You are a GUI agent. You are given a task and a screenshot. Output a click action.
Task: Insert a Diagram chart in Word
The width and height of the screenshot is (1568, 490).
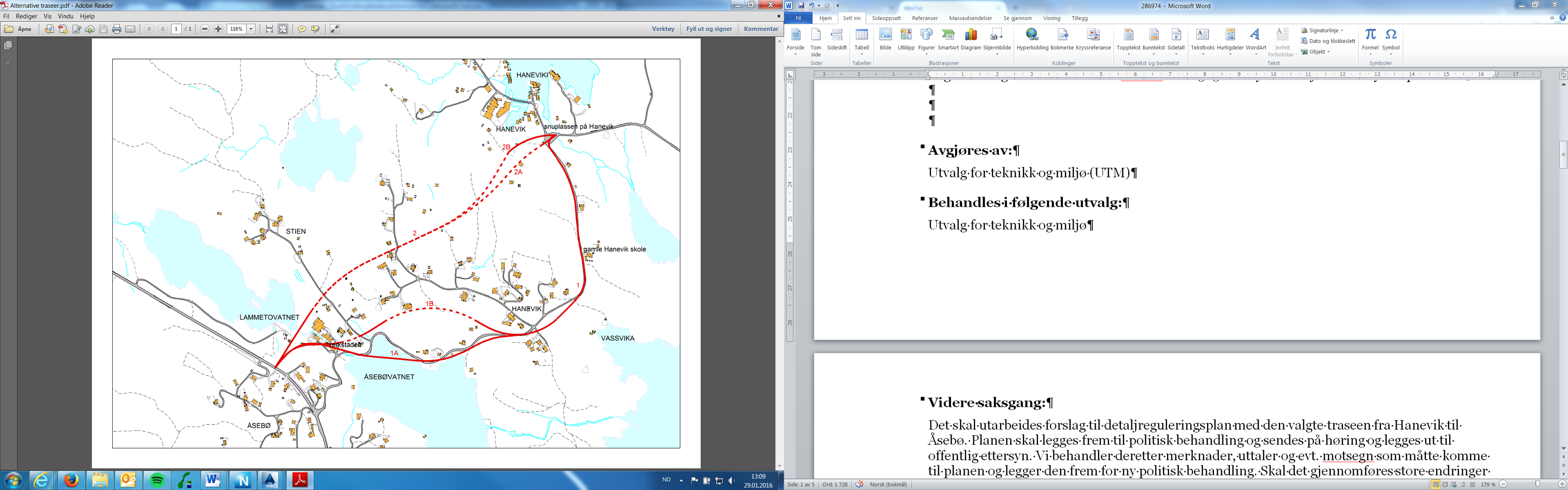pos(971,40)
